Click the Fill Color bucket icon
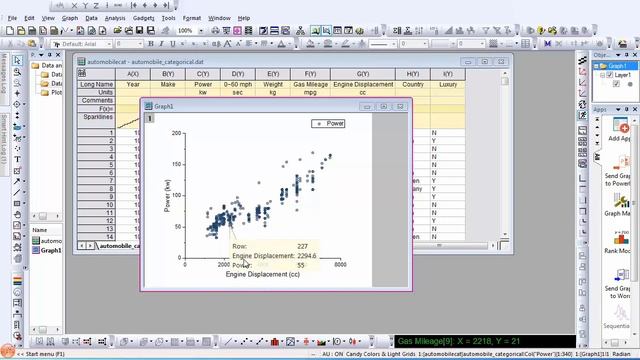Image resolution: width=640 pixels, height=360 pixels. (x=310, y=44)
